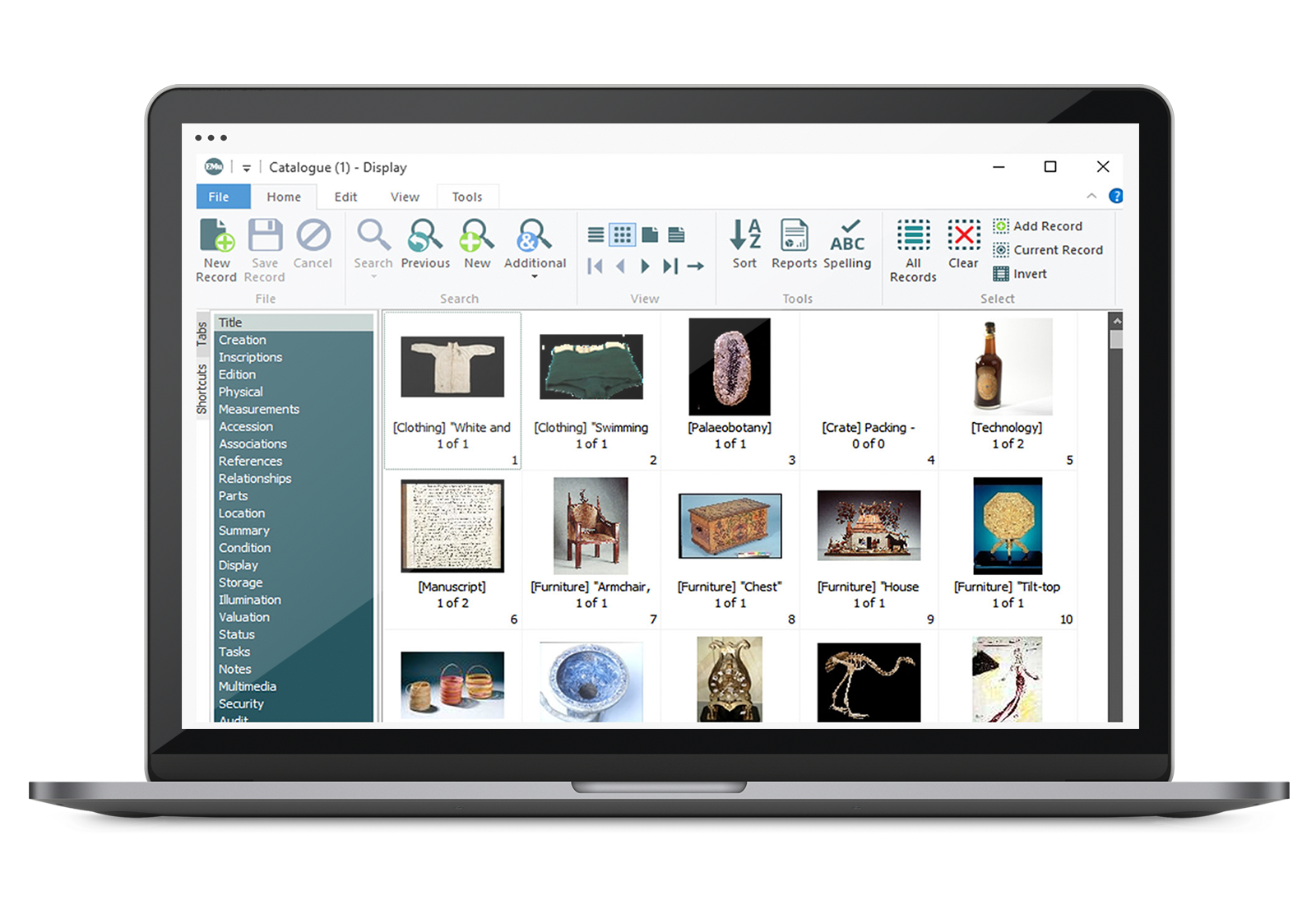Viewport: 1316px width, 905px height.
Task: Expand the Additional search dropdown
Action: (x=535, y=276)
